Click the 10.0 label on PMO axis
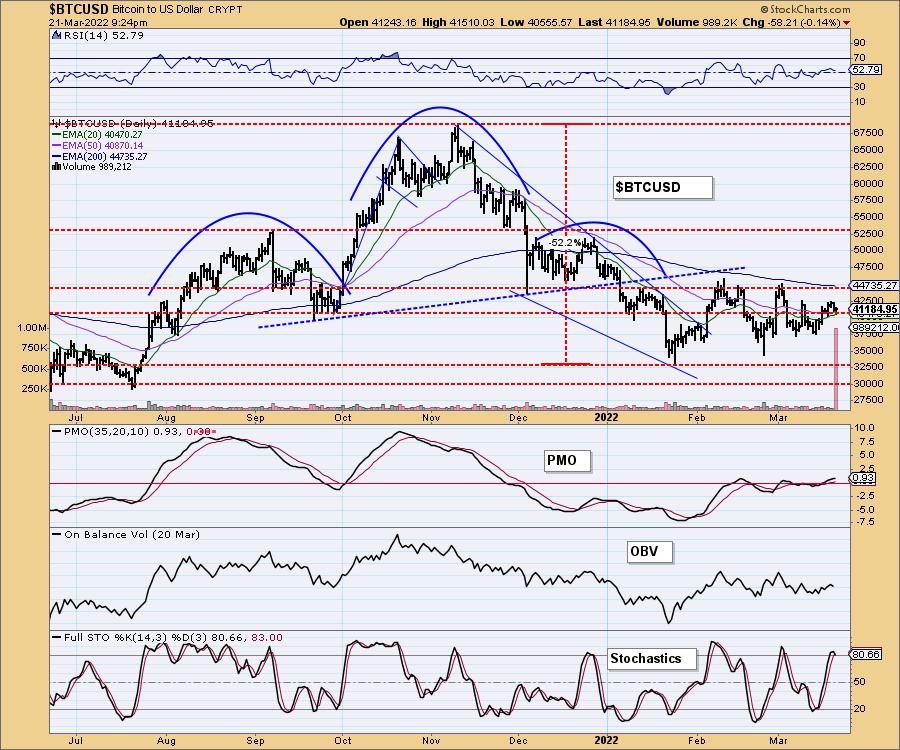The image size is (900, 750). tap(864, 428)
